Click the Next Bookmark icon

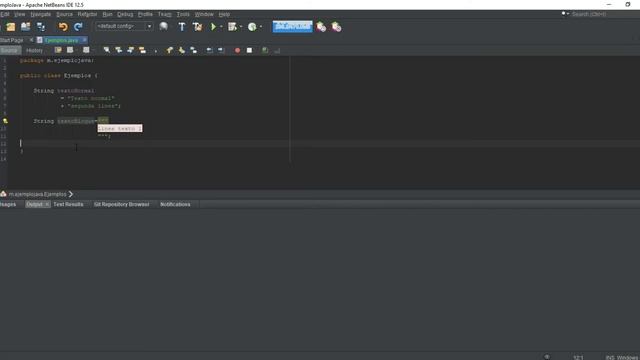coord(182,50)
